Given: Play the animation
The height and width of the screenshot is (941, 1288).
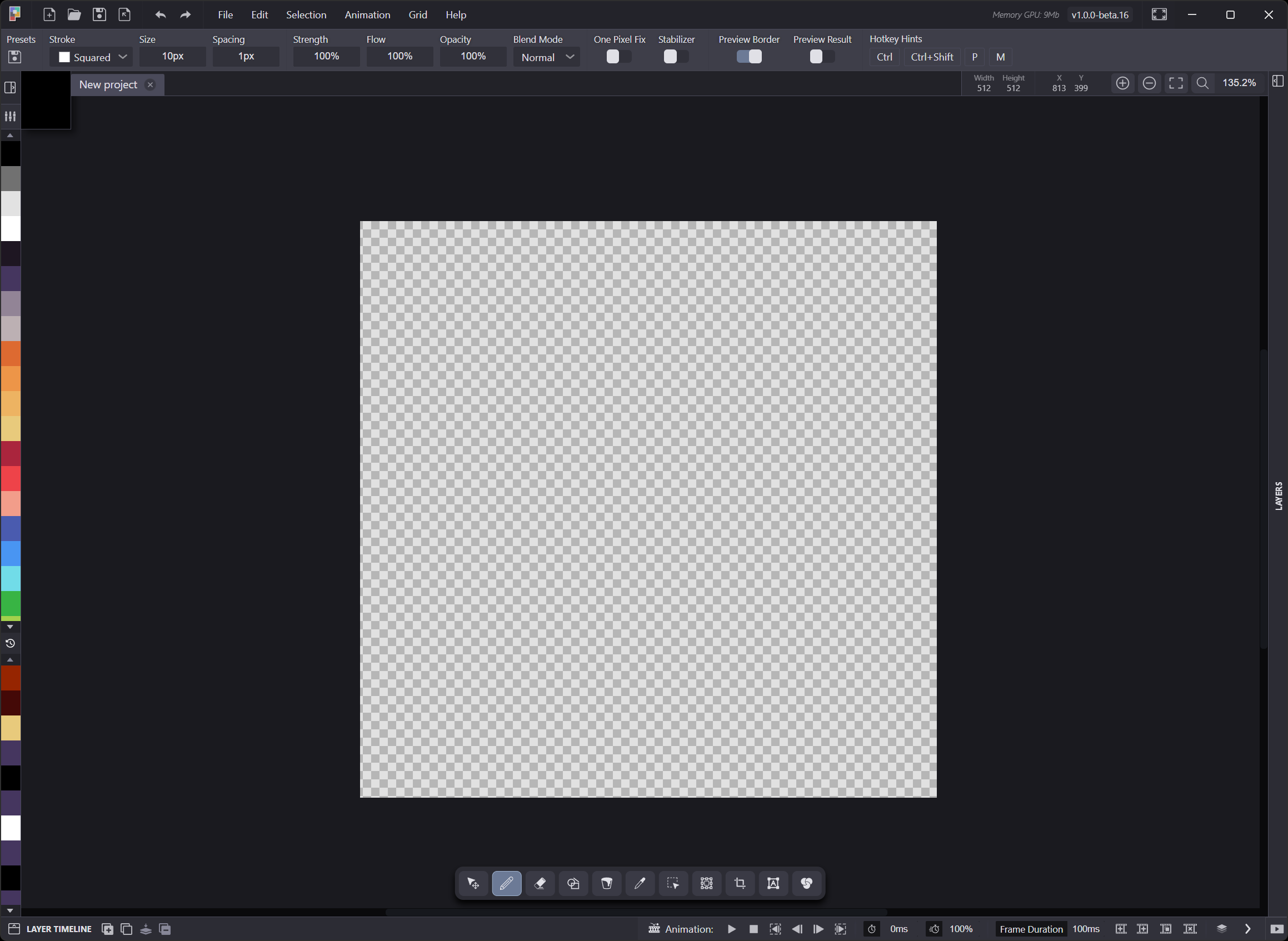Looking at the screenshot, I should point(732,929).
